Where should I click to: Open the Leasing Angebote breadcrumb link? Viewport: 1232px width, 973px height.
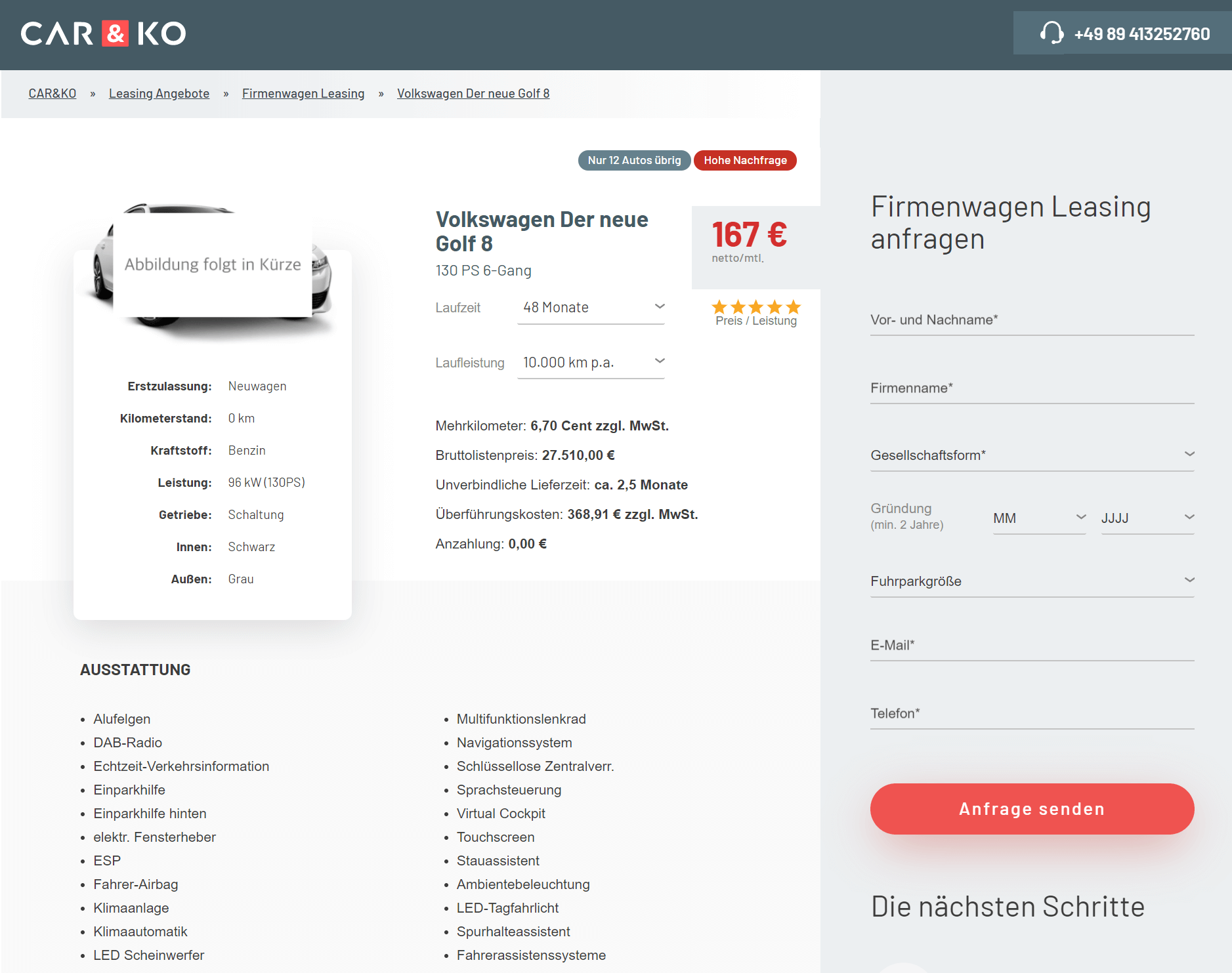(159, 93)
